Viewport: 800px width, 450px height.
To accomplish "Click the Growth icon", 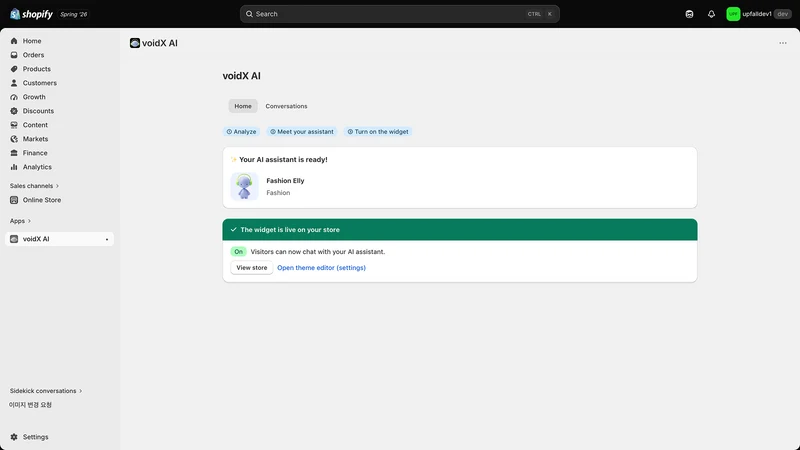I will pyautogui.click(x=14, y=97).
